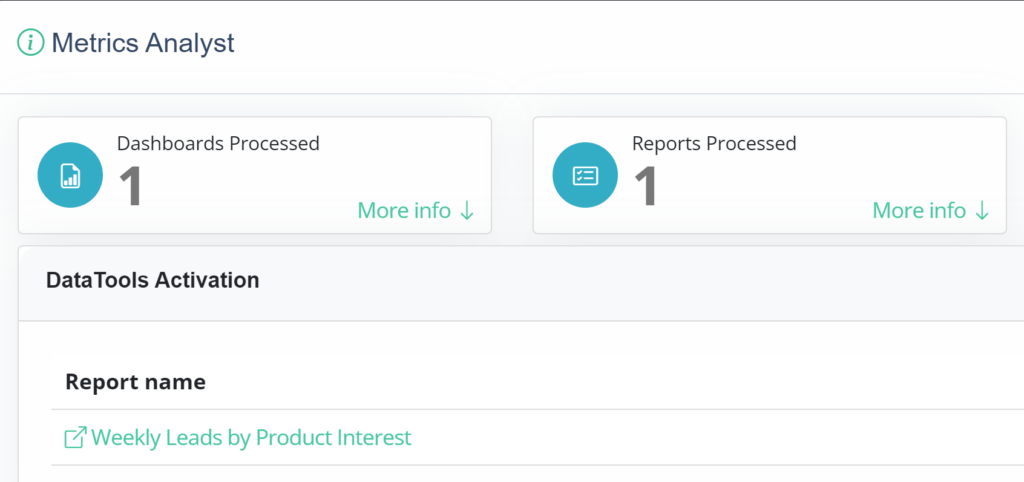Click the Dashboards Processed chart document icon

point(70,175)
